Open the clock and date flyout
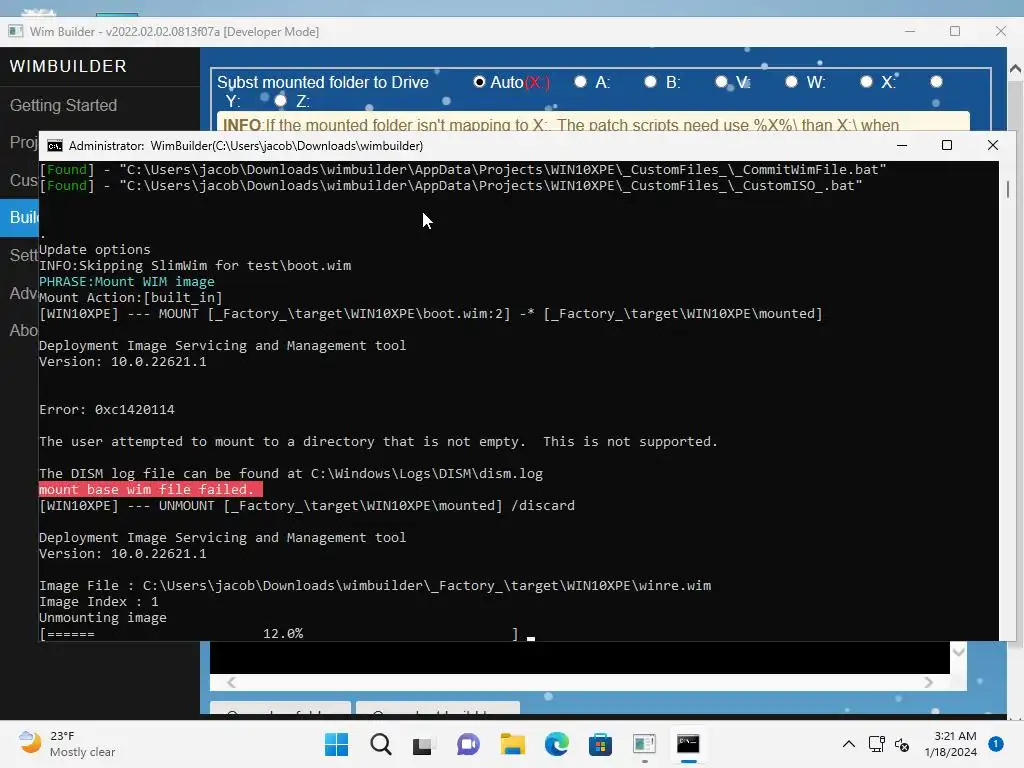Viewport: 1024px width, 768px height. coord(950,744)
